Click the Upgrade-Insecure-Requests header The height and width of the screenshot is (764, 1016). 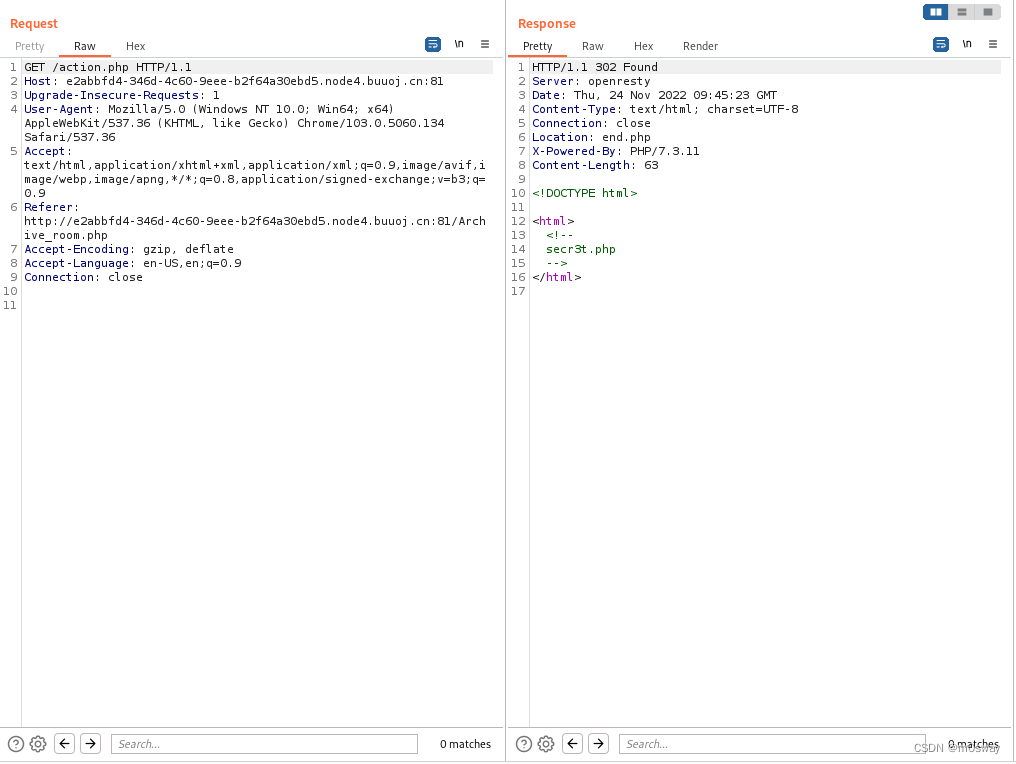tap(122, 95)
